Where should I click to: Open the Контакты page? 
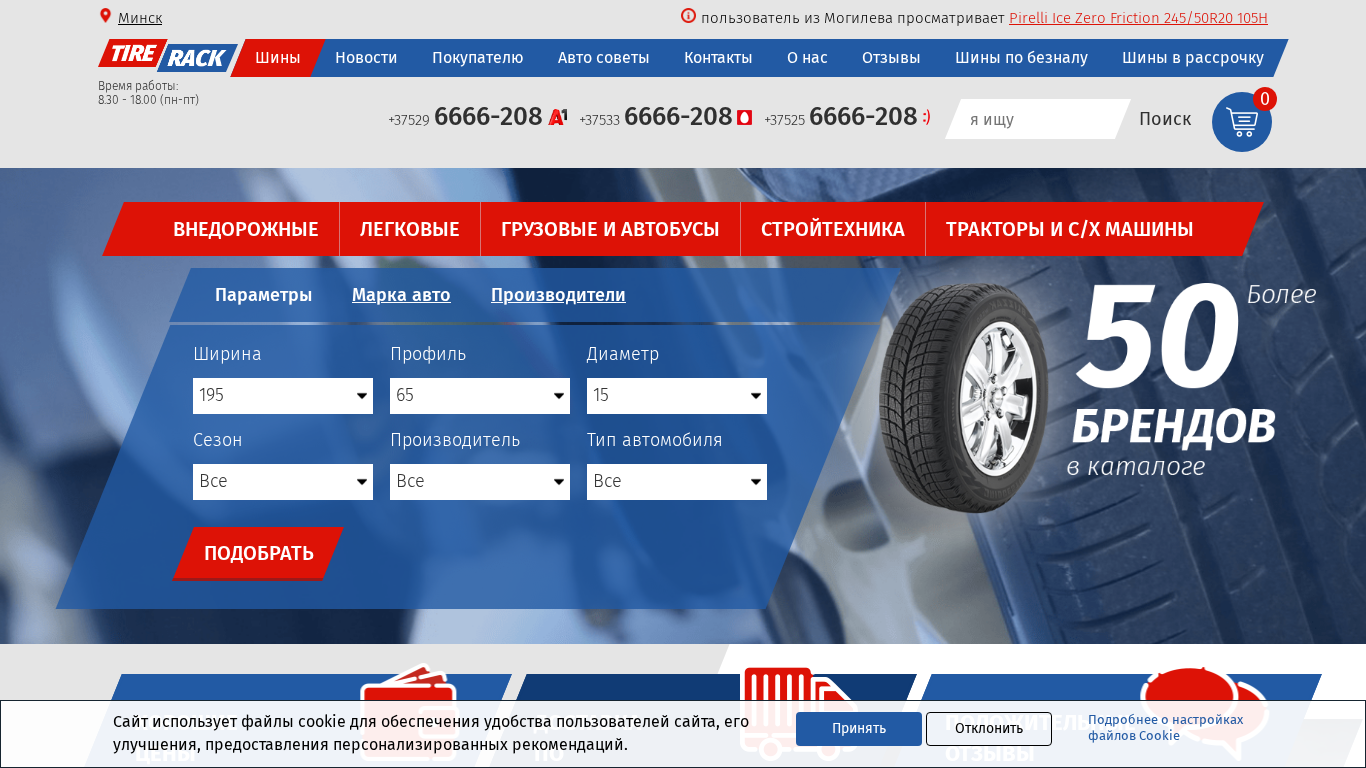coord(718,58)
